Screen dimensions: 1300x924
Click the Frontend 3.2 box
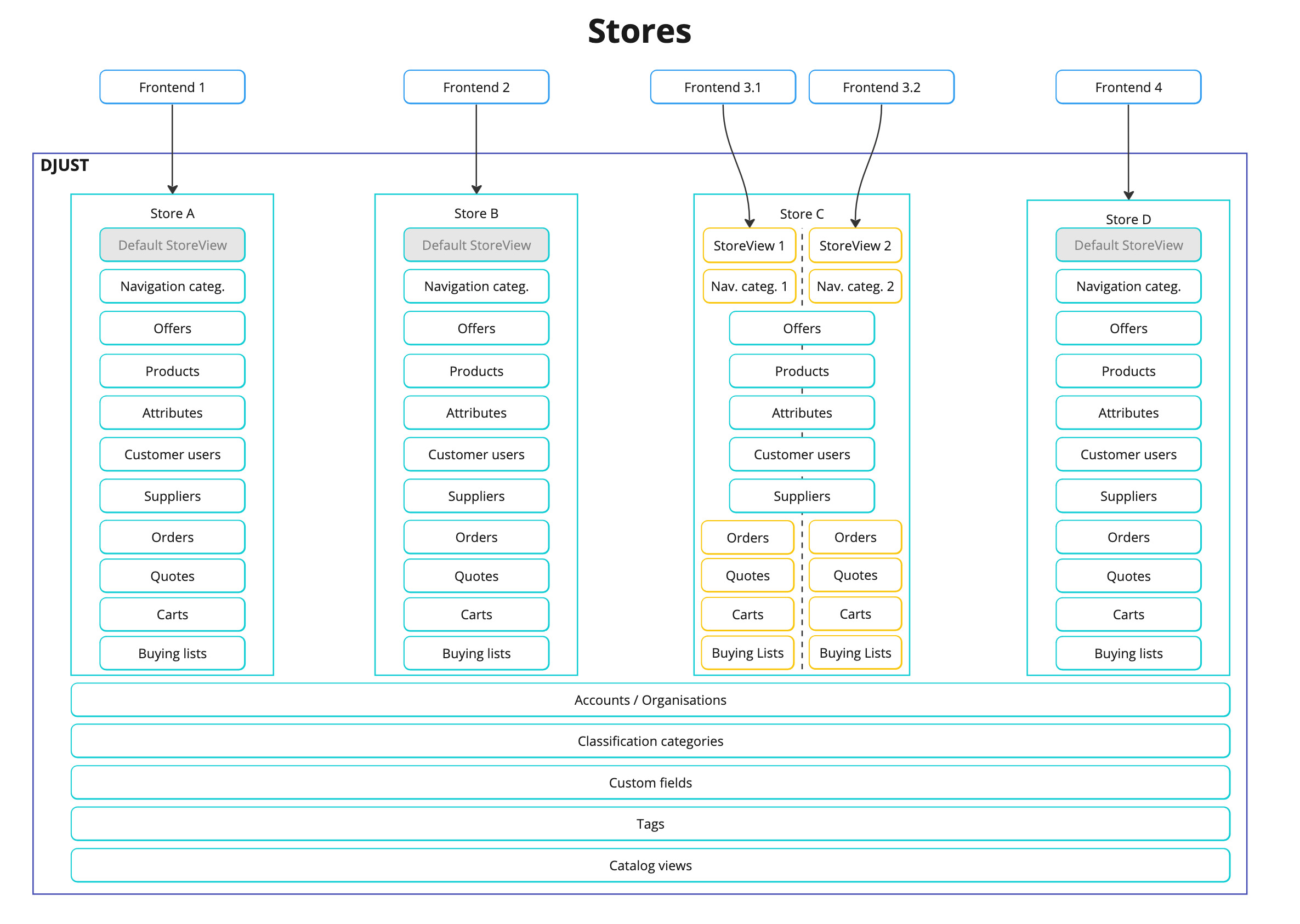(x=881, y=87)
